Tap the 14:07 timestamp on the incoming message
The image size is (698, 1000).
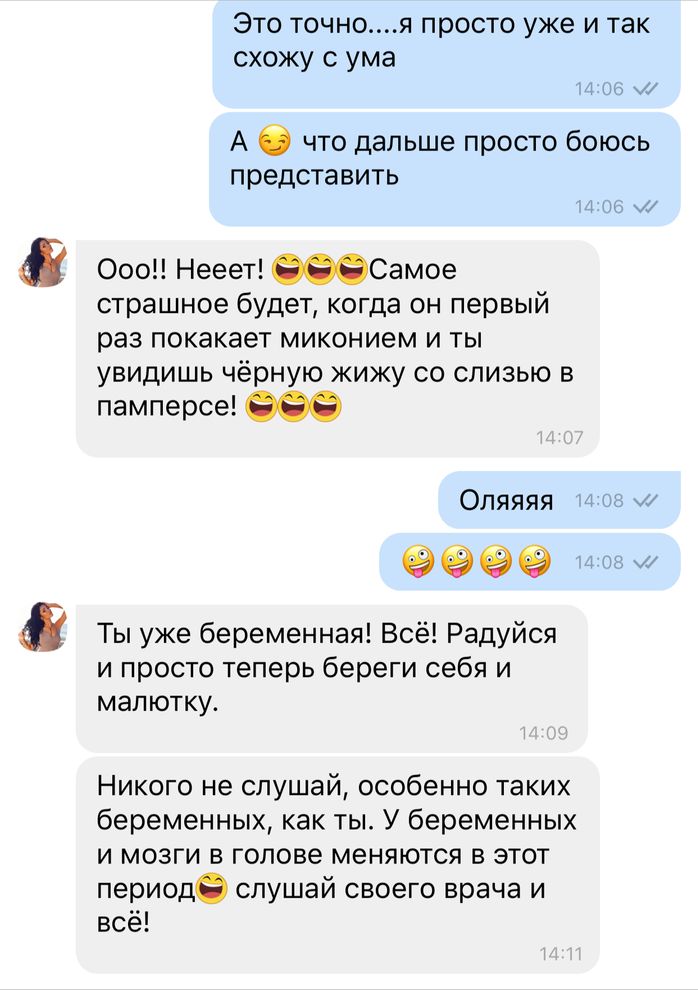560,438
